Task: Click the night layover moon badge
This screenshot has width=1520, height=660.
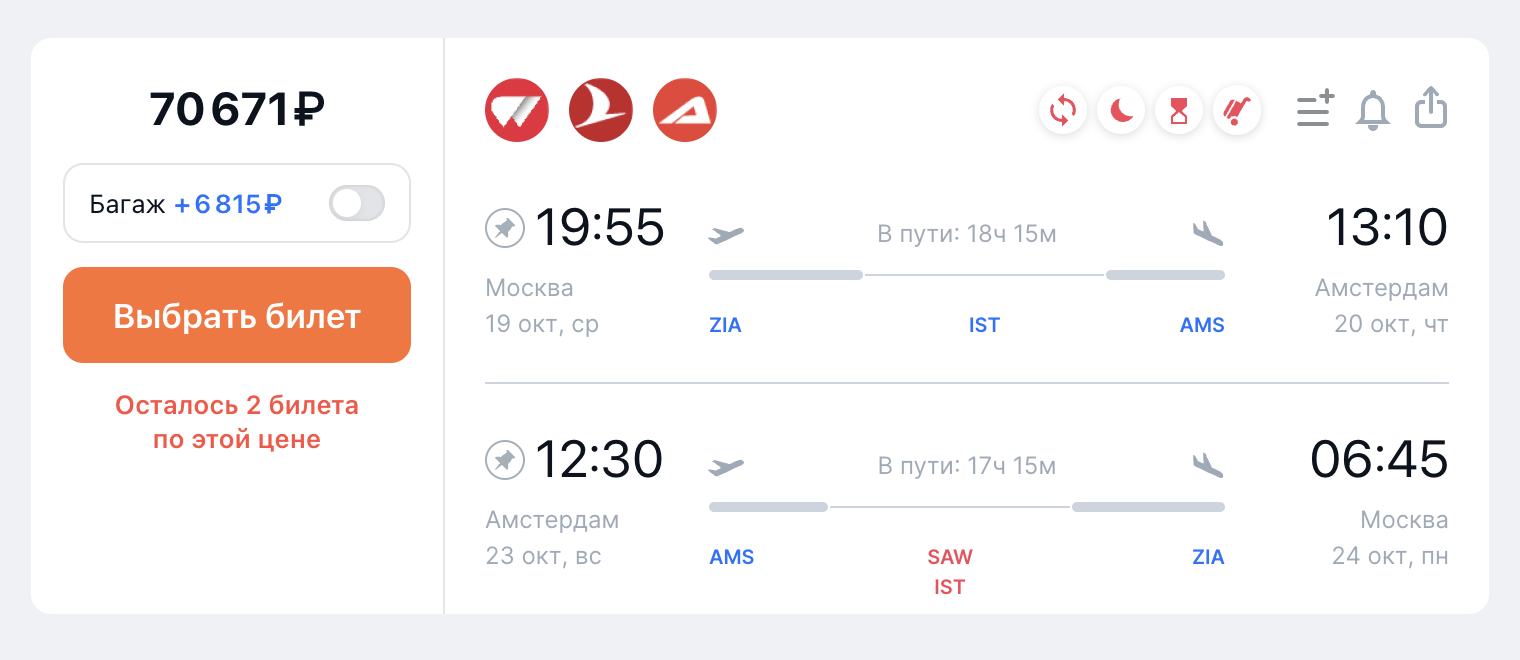Action: (x=1121, y=110)
